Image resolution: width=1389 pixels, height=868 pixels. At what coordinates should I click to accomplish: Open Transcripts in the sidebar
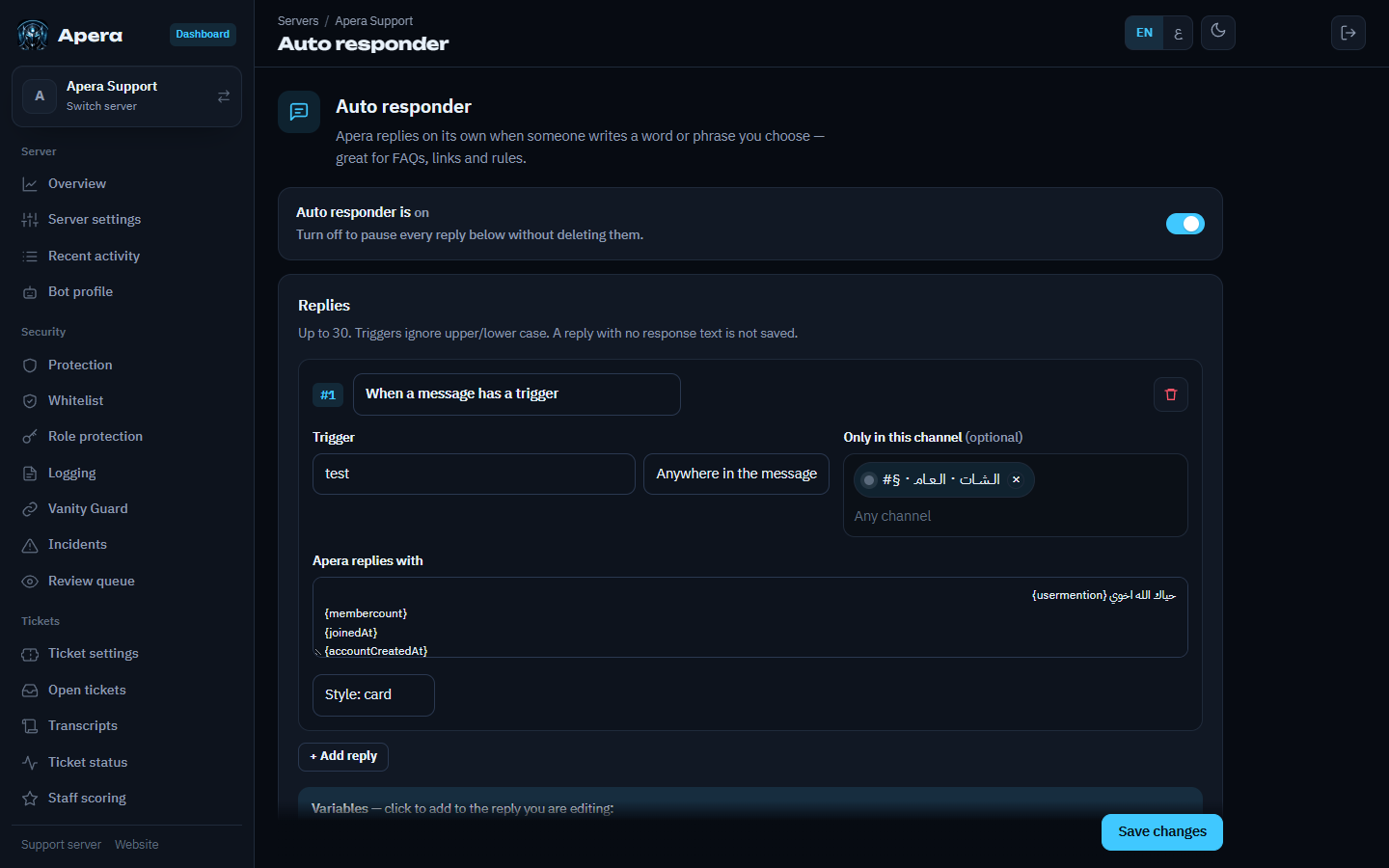click(x=126, y=726)
